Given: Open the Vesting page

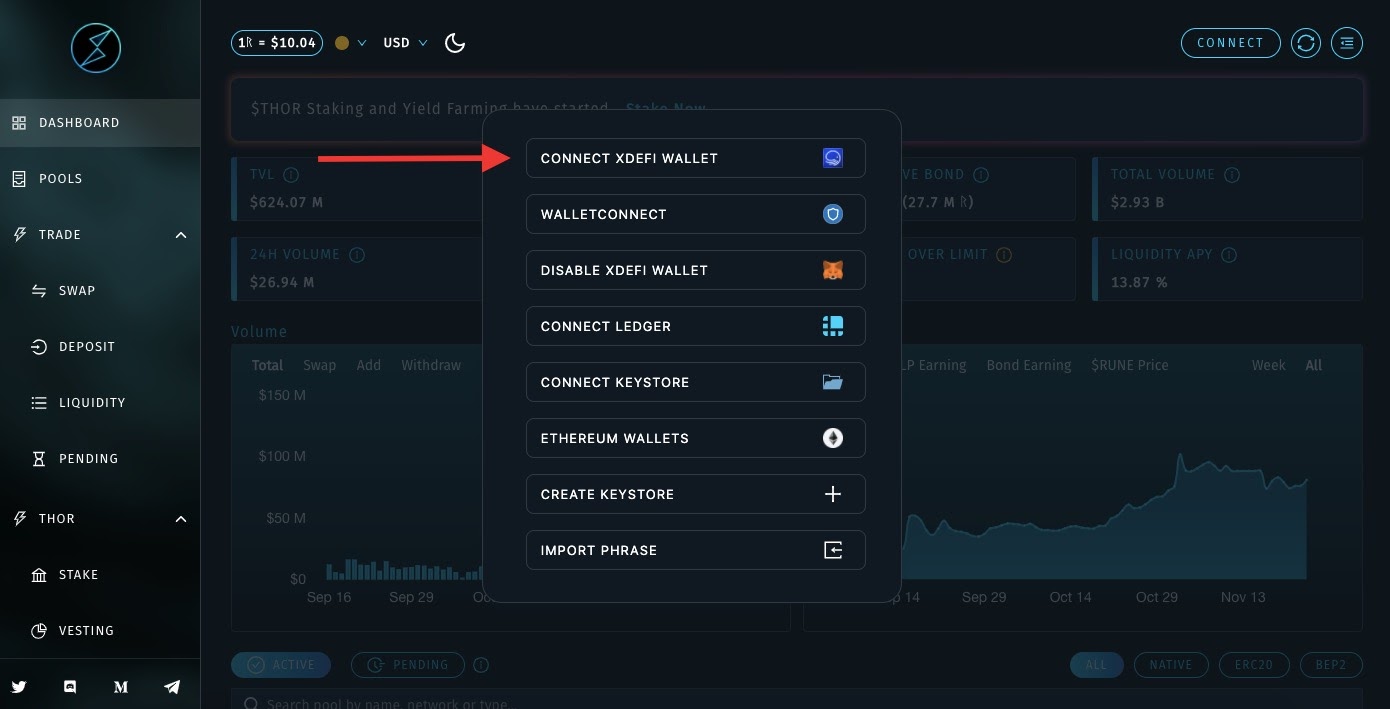Looking at the screenshot, I should 100,631.
